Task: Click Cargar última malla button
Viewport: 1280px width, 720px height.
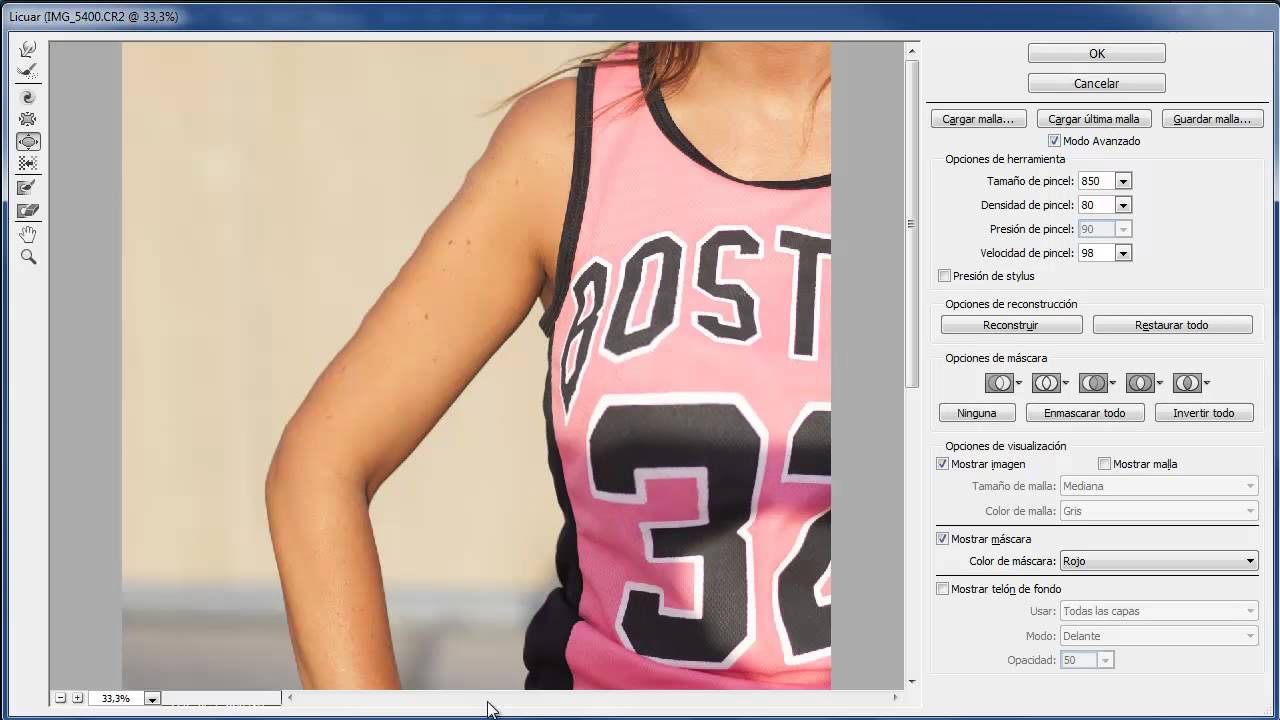Action: 1094,119
